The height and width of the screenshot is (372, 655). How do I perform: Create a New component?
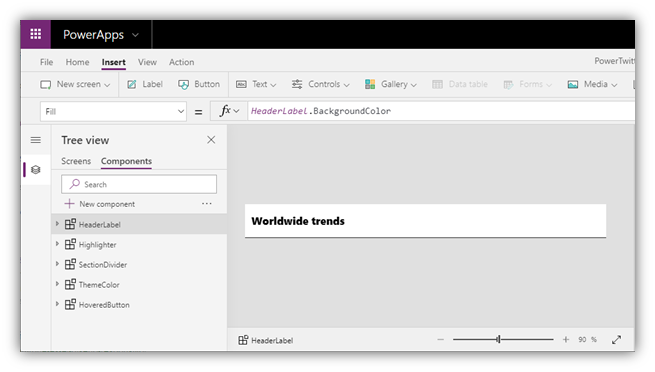click(x=107, y=204)
